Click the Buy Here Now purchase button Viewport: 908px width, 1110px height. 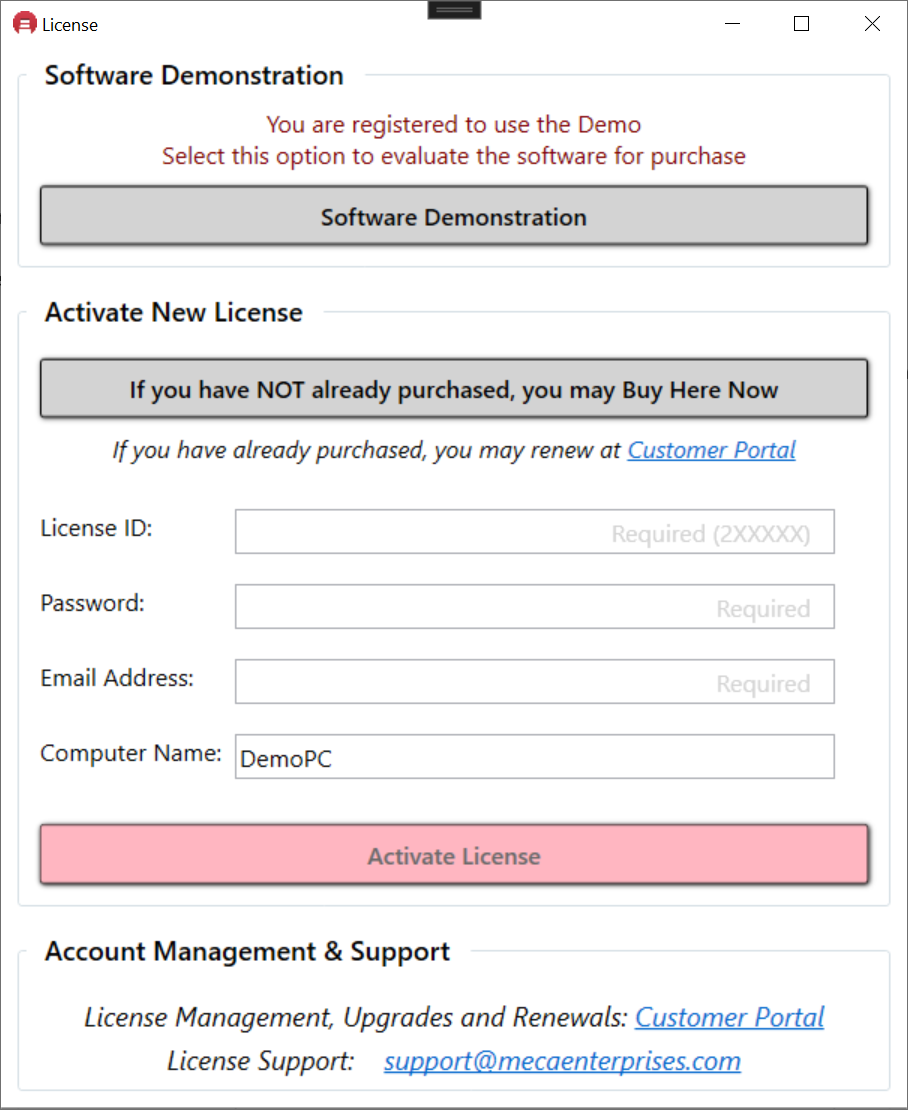[454, 389]
